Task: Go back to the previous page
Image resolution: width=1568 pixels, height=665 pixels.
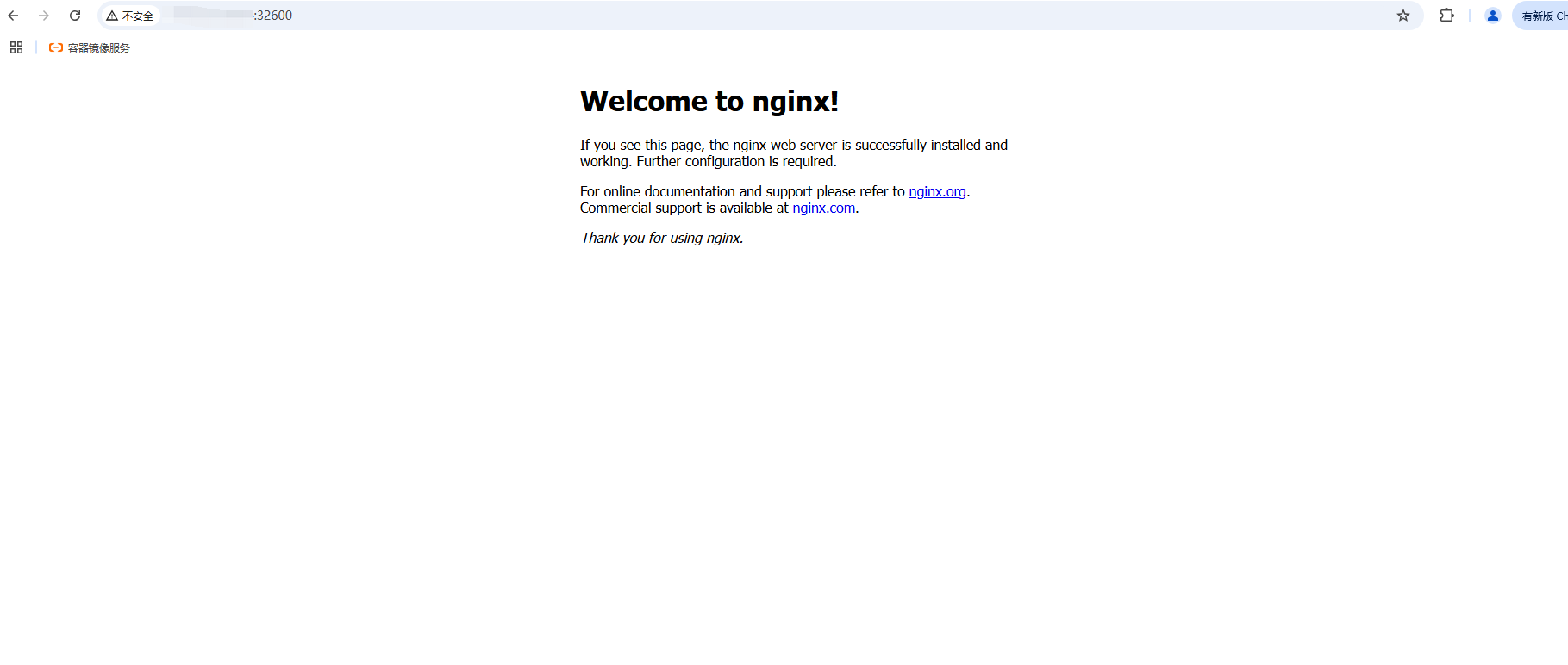Action: (13, 16)
